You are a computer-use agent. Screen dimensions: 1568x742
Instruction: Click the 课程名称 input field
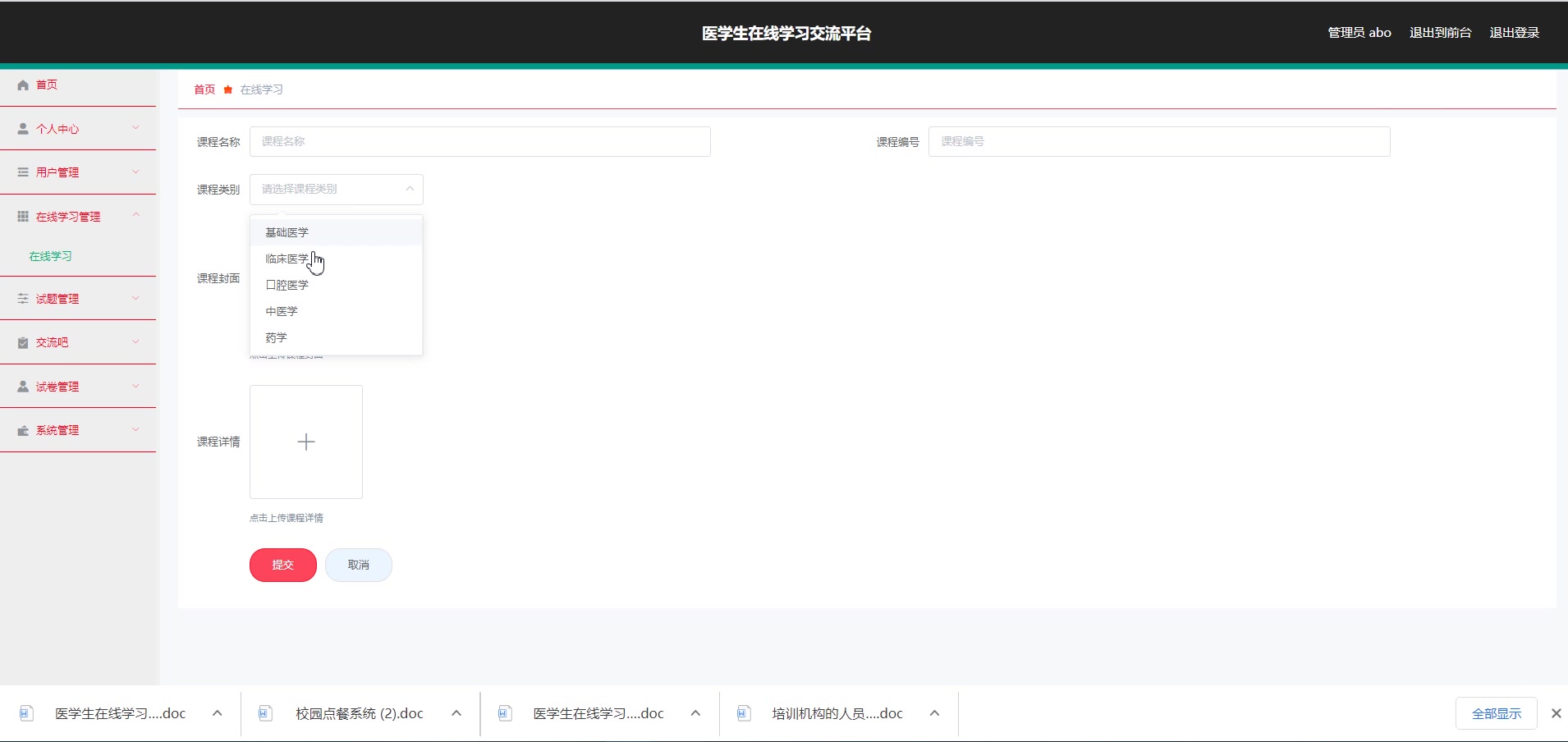tap(479, 141)
